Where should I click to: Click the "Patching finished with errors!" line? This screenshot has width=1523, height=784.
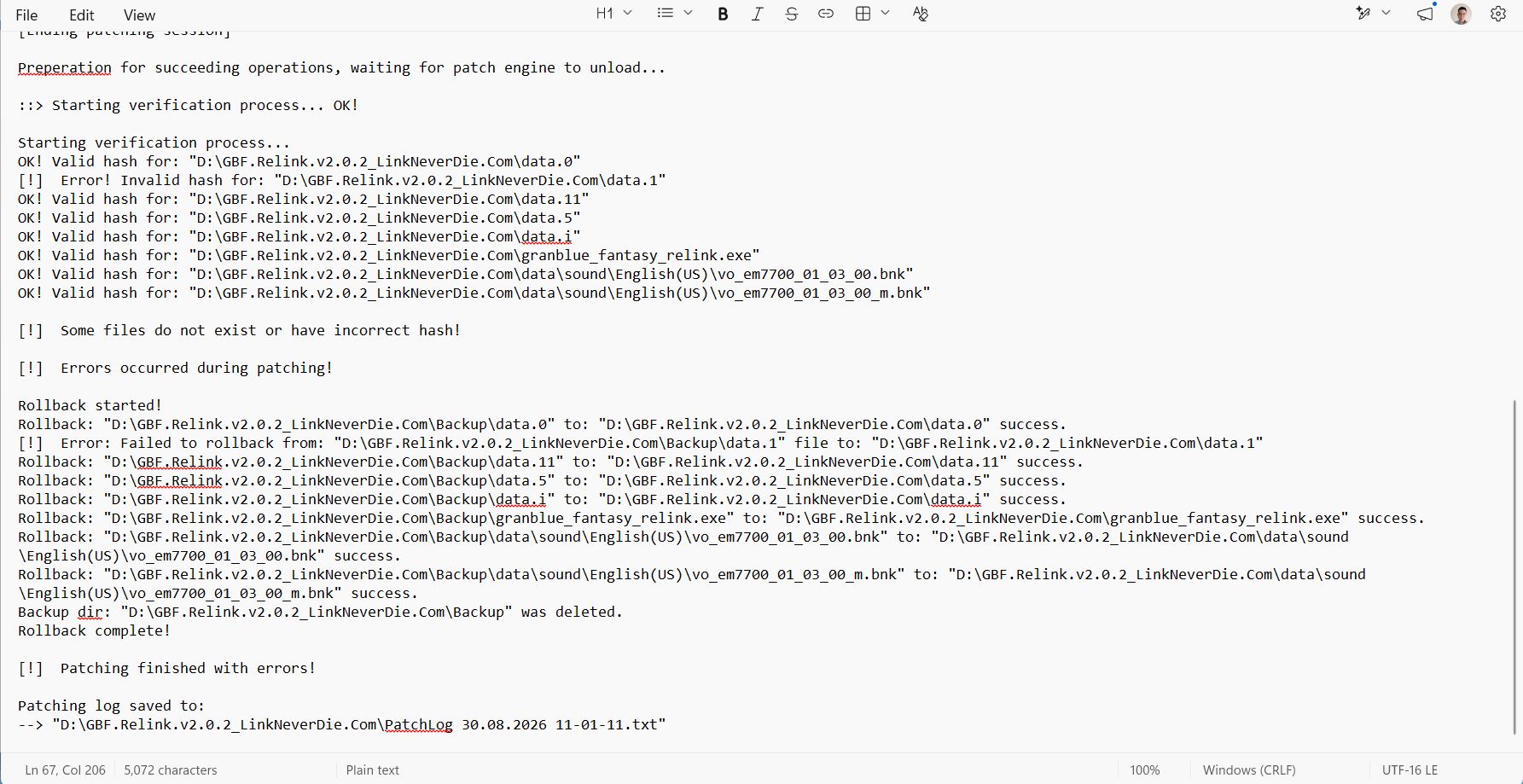coord(167,668)
